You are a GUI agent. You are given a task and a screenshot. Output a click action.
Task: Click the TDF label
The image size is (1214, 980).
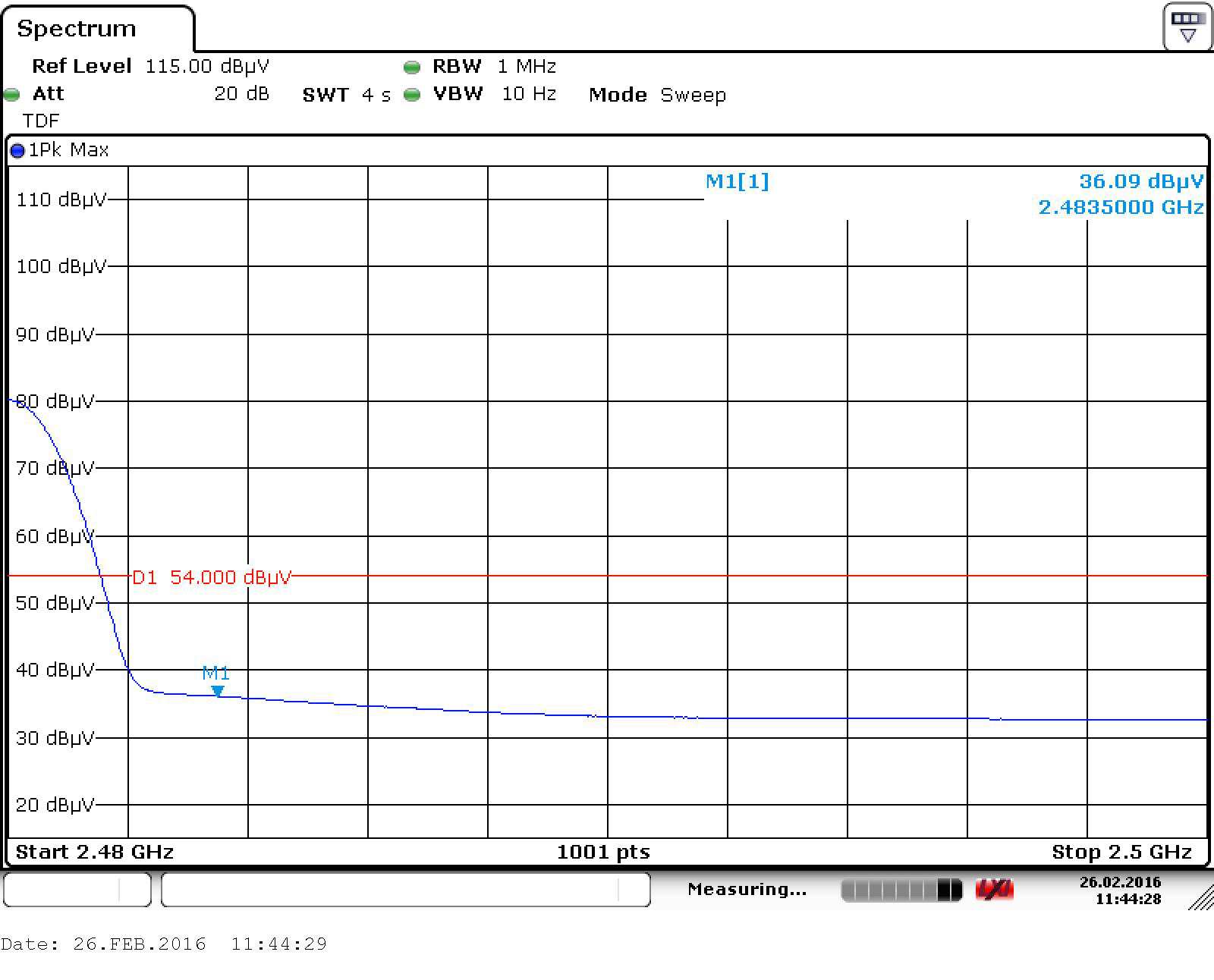41,121
